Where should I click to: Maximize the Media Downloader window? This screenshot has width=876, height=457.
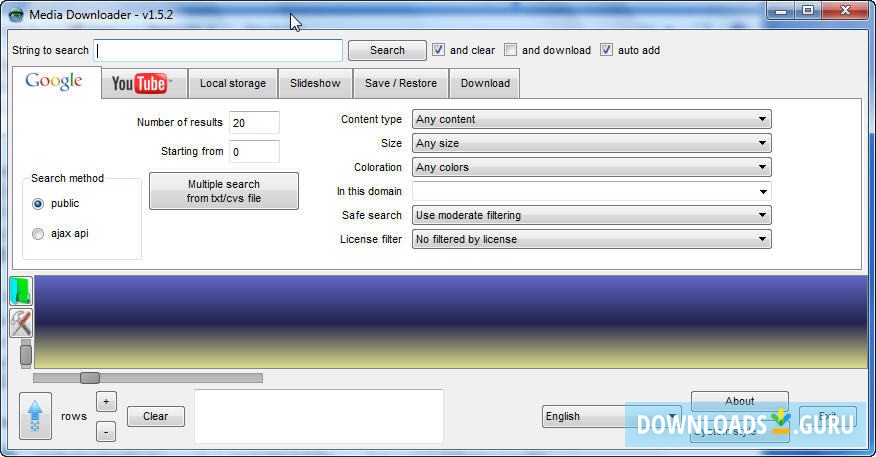808,11
